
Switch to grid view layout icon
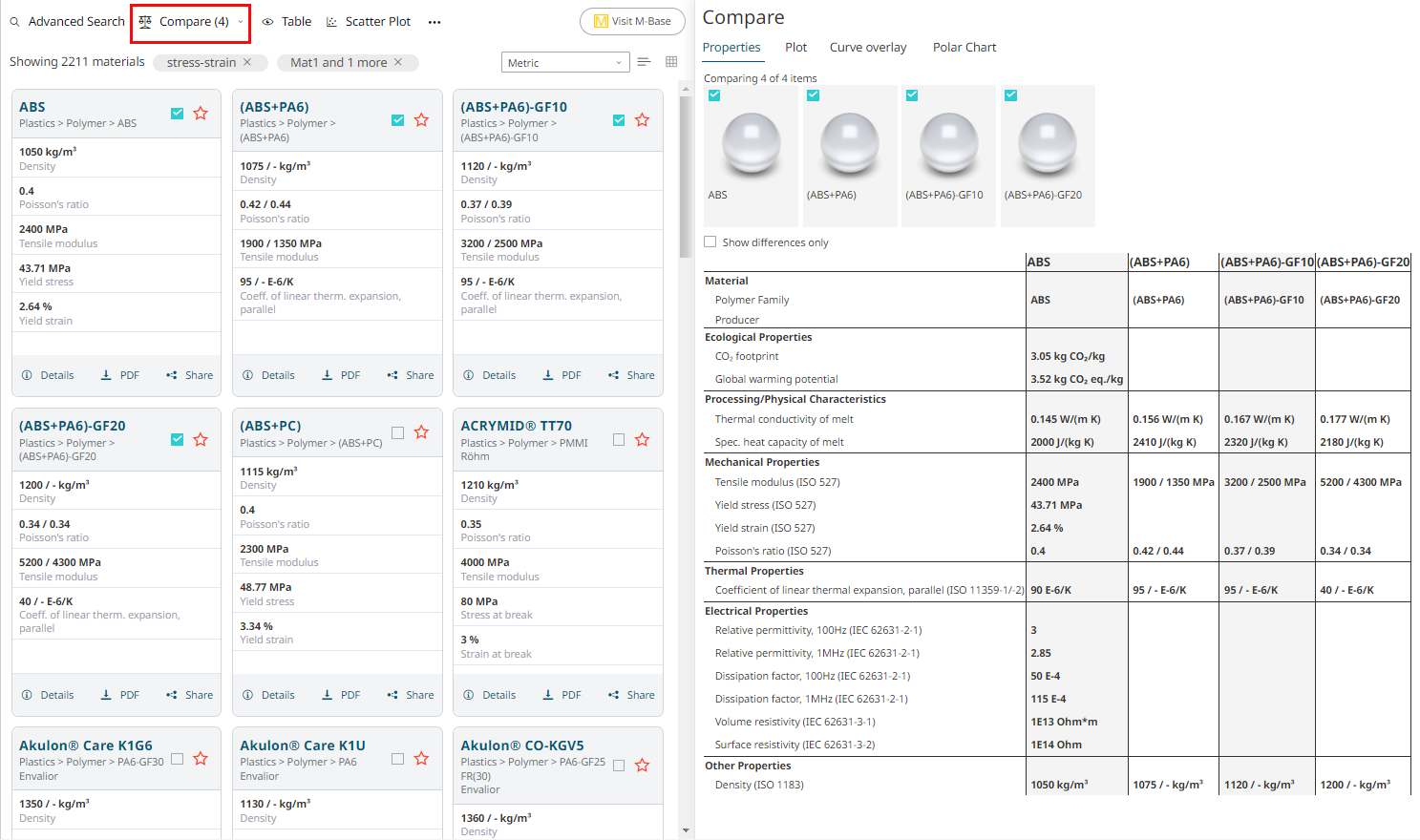tap(671, 62)
